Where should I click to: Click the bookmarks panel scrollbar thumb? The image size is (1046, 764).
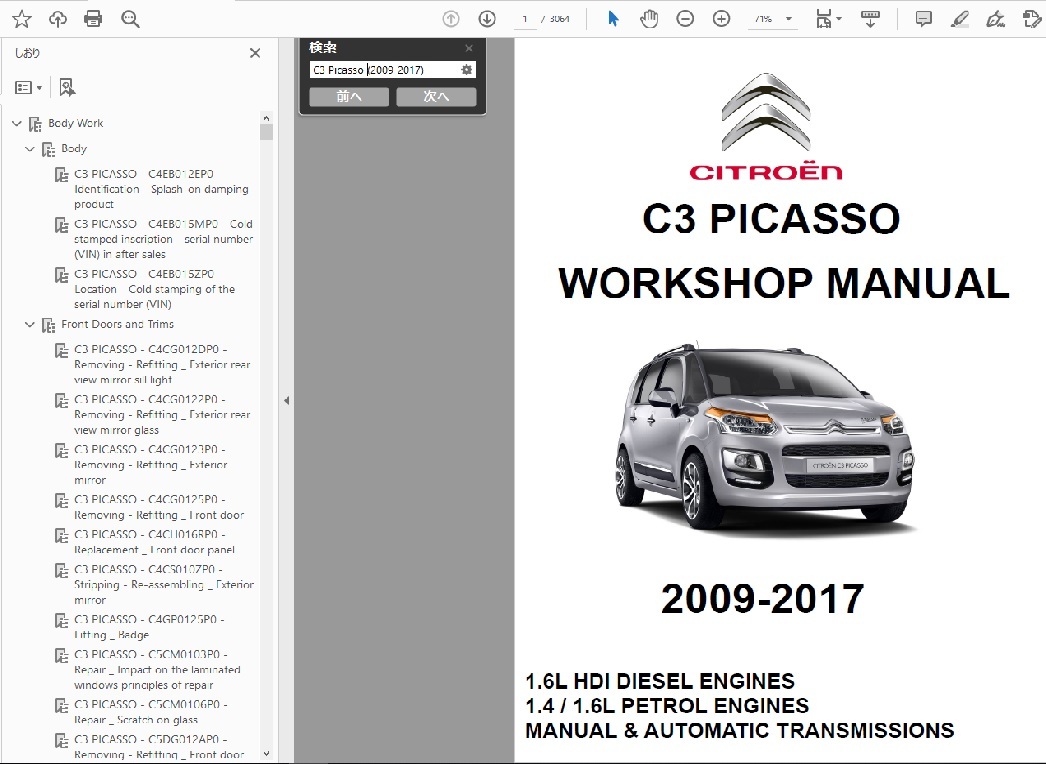pos(266,132)
